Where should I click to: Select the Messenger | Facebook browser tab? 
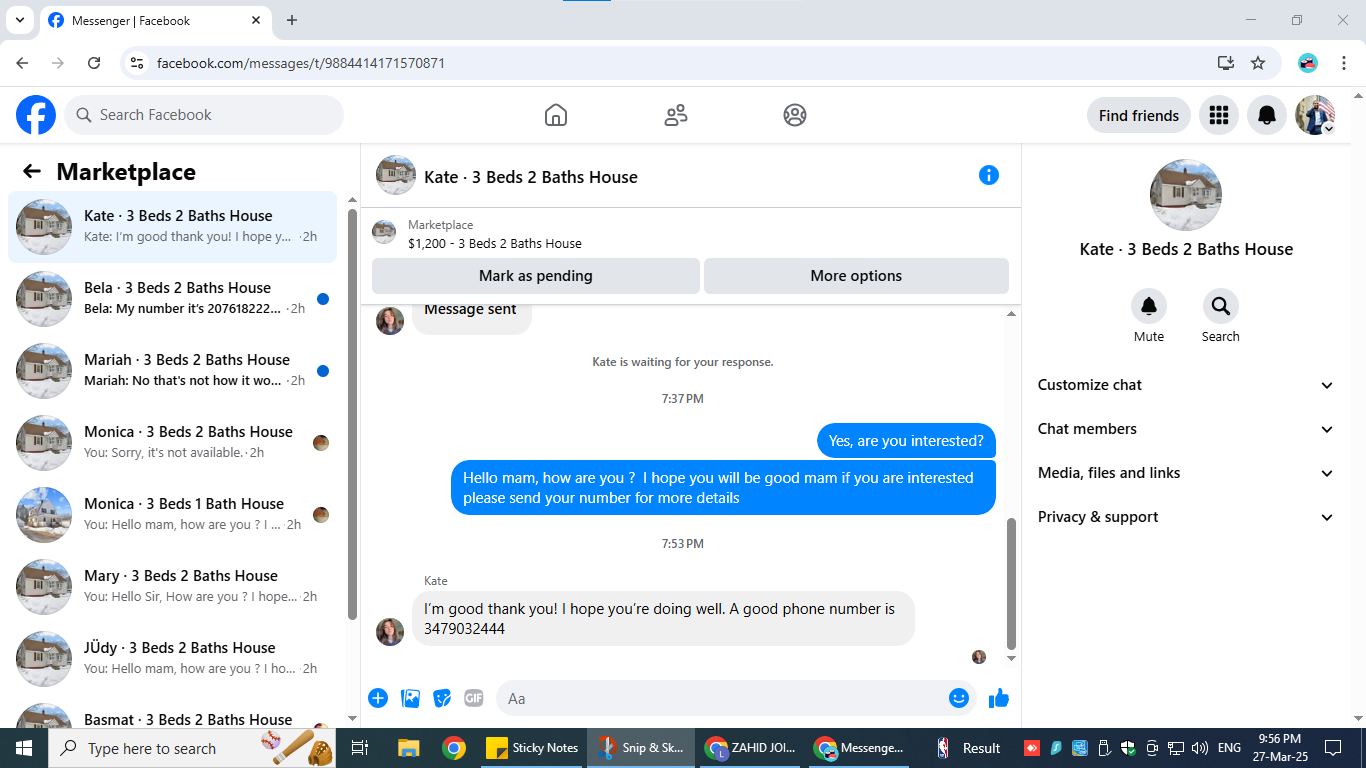158,20
